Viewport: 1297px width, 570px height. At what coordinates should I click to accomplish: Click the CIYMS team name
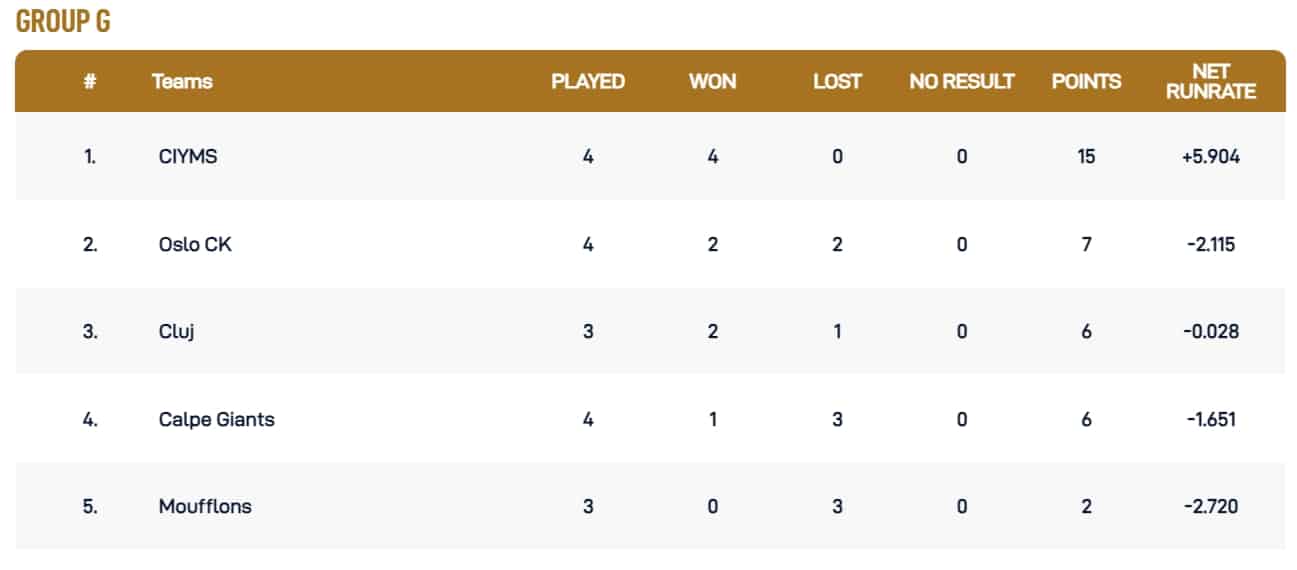(x=187, y=156)
